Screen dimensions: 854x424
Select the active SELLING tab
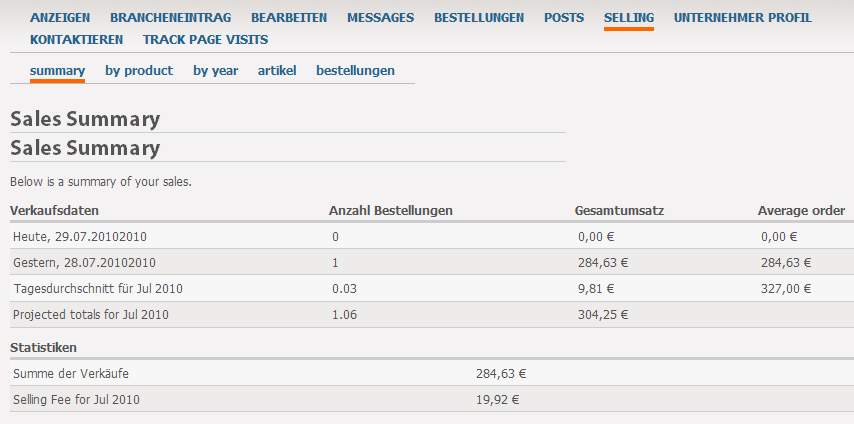(628, 18)
